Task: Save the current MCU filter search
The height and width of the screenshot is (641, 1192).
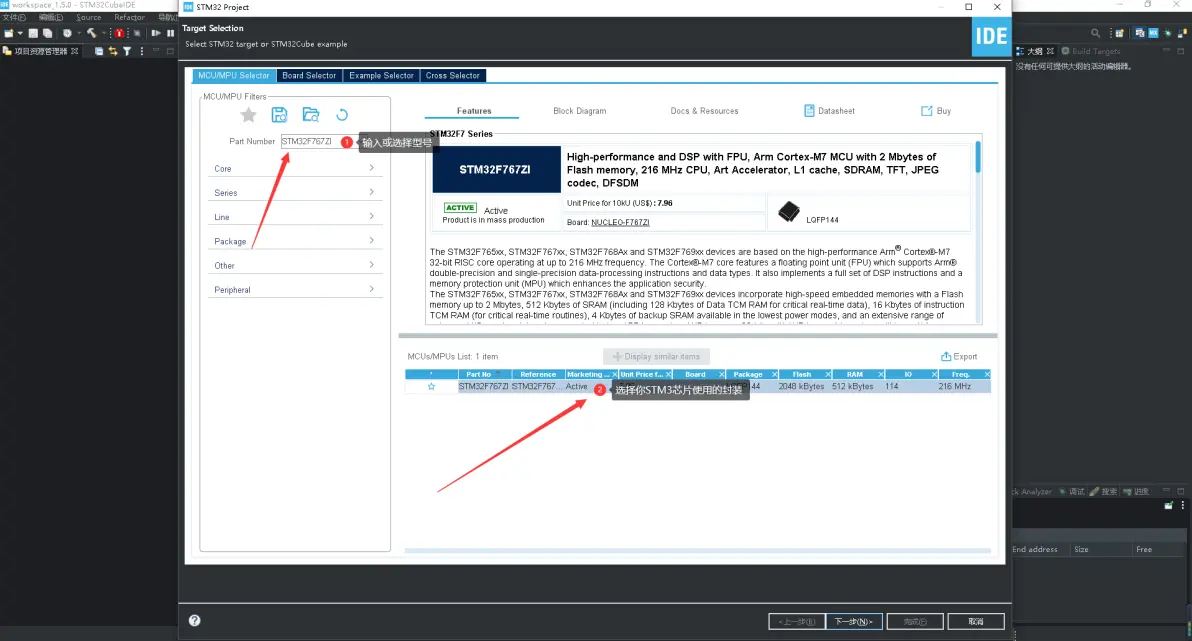Action: coord(279,115)
